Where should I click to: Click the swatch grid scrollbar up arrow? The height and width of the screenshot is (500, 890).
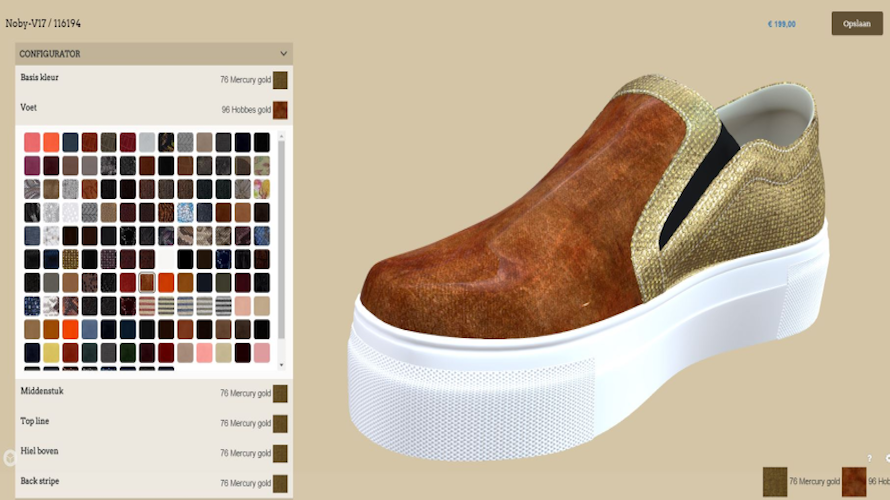coord(282,137)
